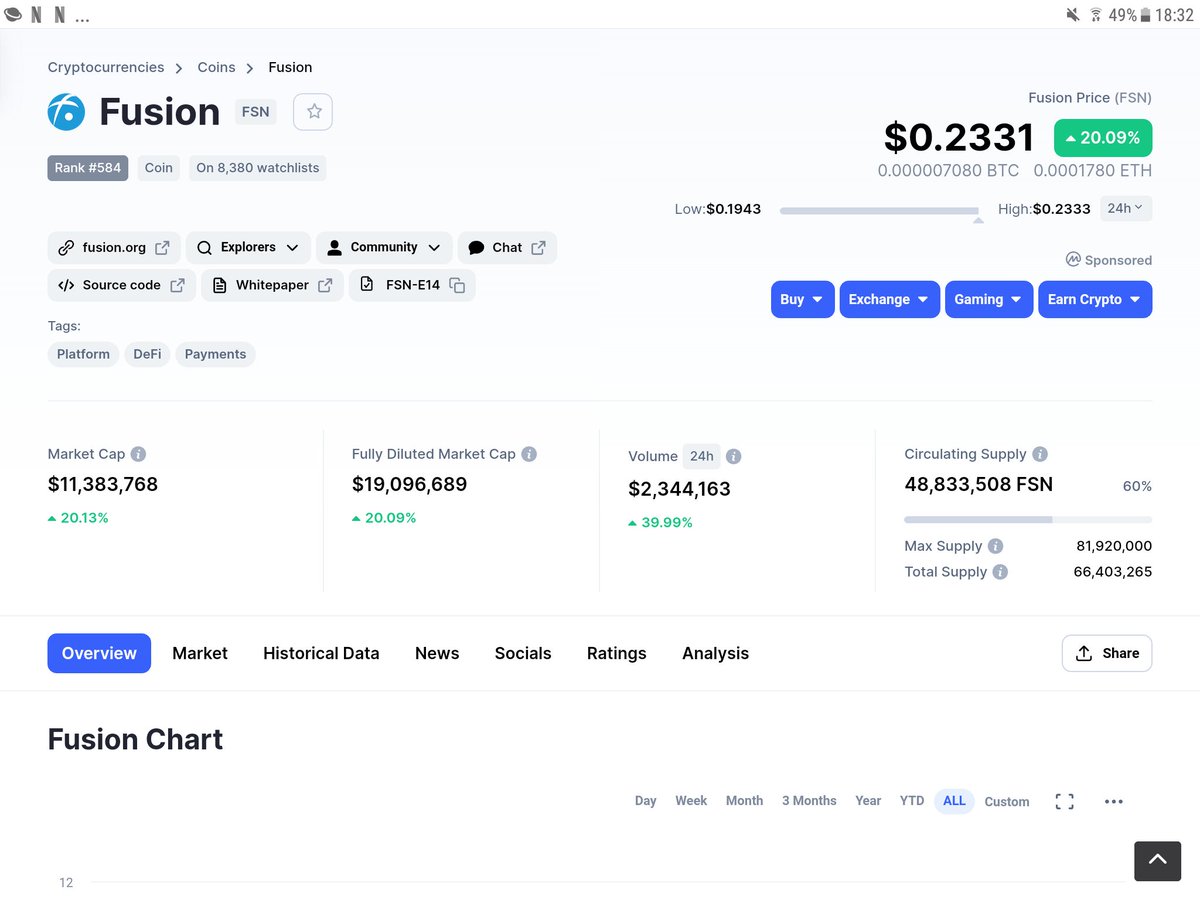This screenshot has width=1200, height=900.
Task: Switch to the Historical Data tab
Action: pyautogui.click(x=321, y=653)
